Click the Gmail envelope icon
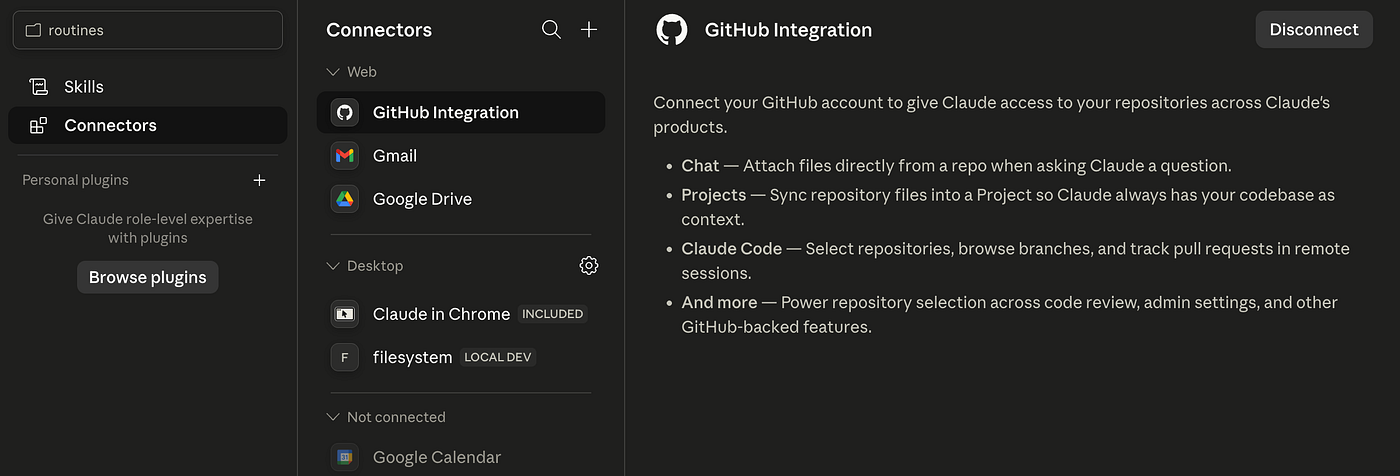Viewport: 1400px width, 476px height. [345, 155]
